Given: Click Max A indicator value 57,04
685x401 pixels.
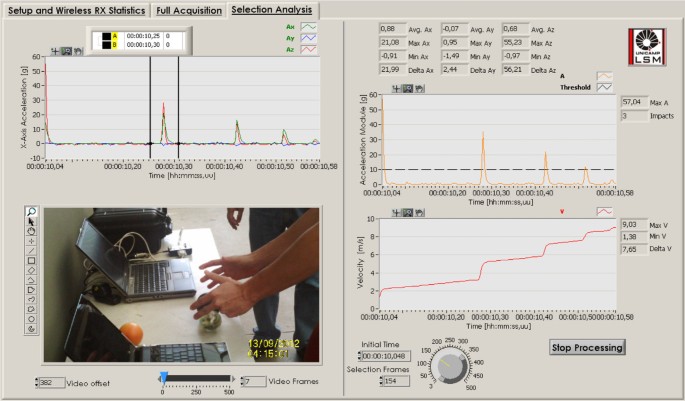Looking at the screenshot, I should (634, 102).
